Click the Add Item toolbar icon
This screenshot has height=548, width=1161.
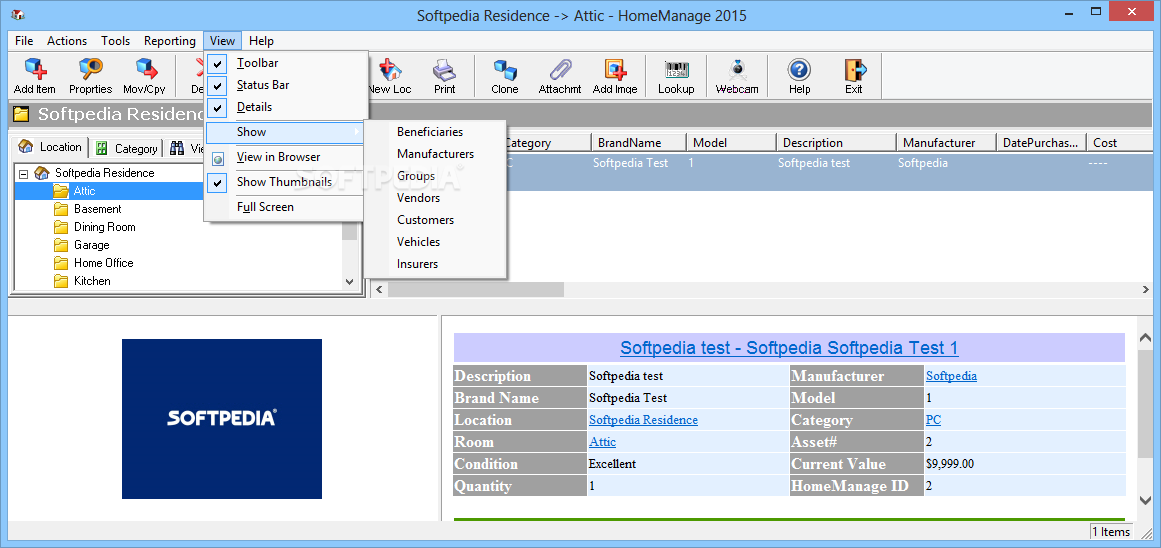[x=35, y=70]
